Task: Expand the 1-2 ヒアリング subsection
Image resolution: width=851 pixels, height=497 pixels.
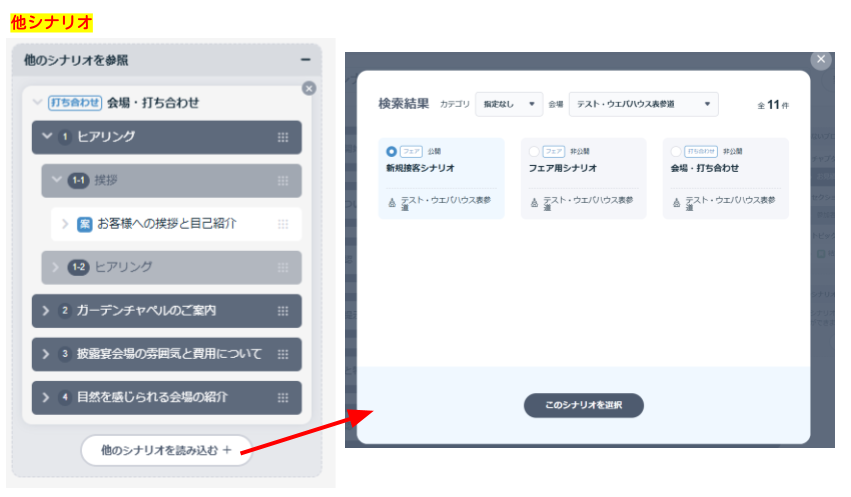Action: click(x=56, y=267)
